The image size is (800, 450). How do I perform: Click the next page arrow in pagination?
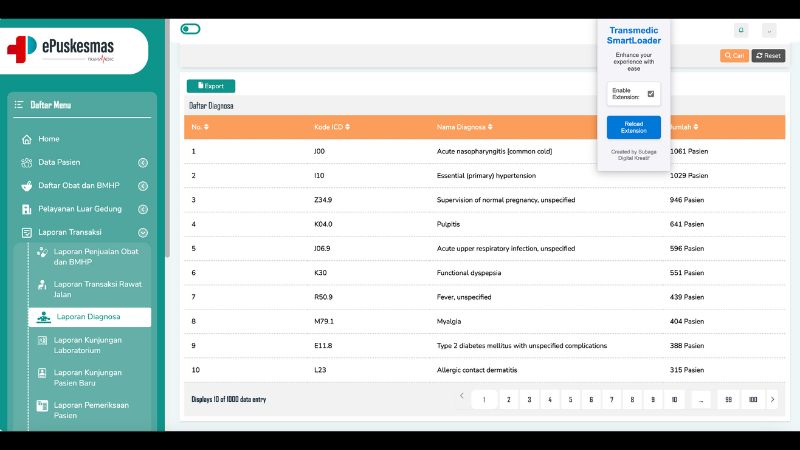772,400
